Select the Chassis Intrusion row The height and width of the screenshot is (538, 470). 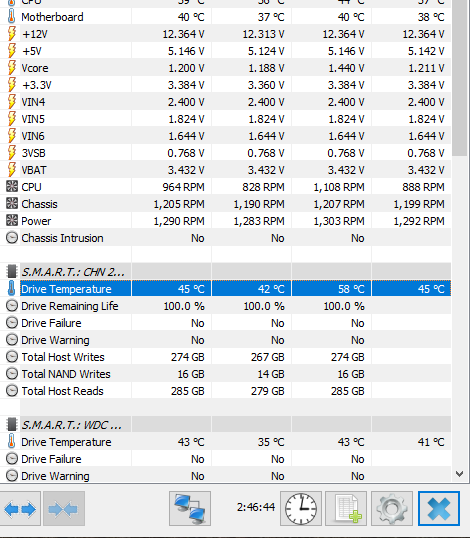click(x=225, y=238)
